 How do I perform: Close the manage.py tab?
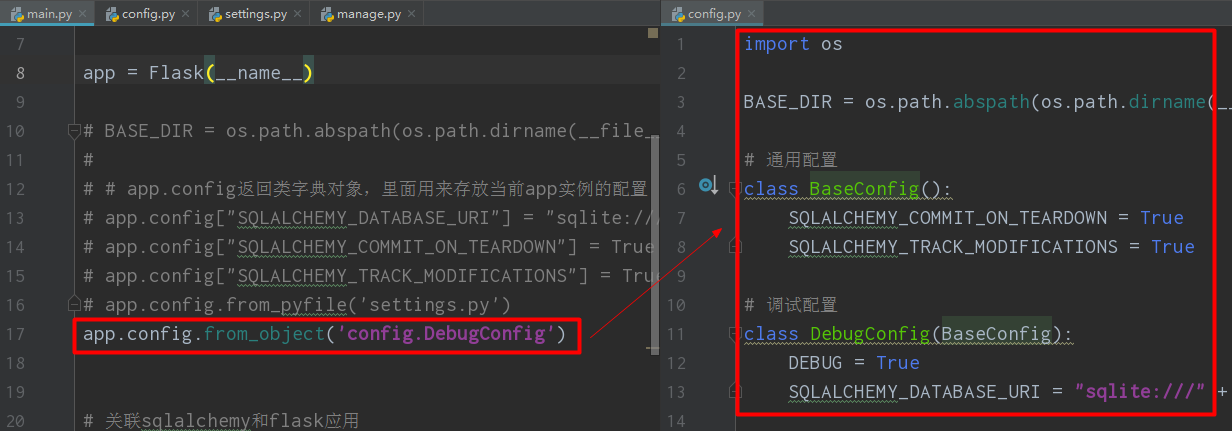tap(411, 15)
